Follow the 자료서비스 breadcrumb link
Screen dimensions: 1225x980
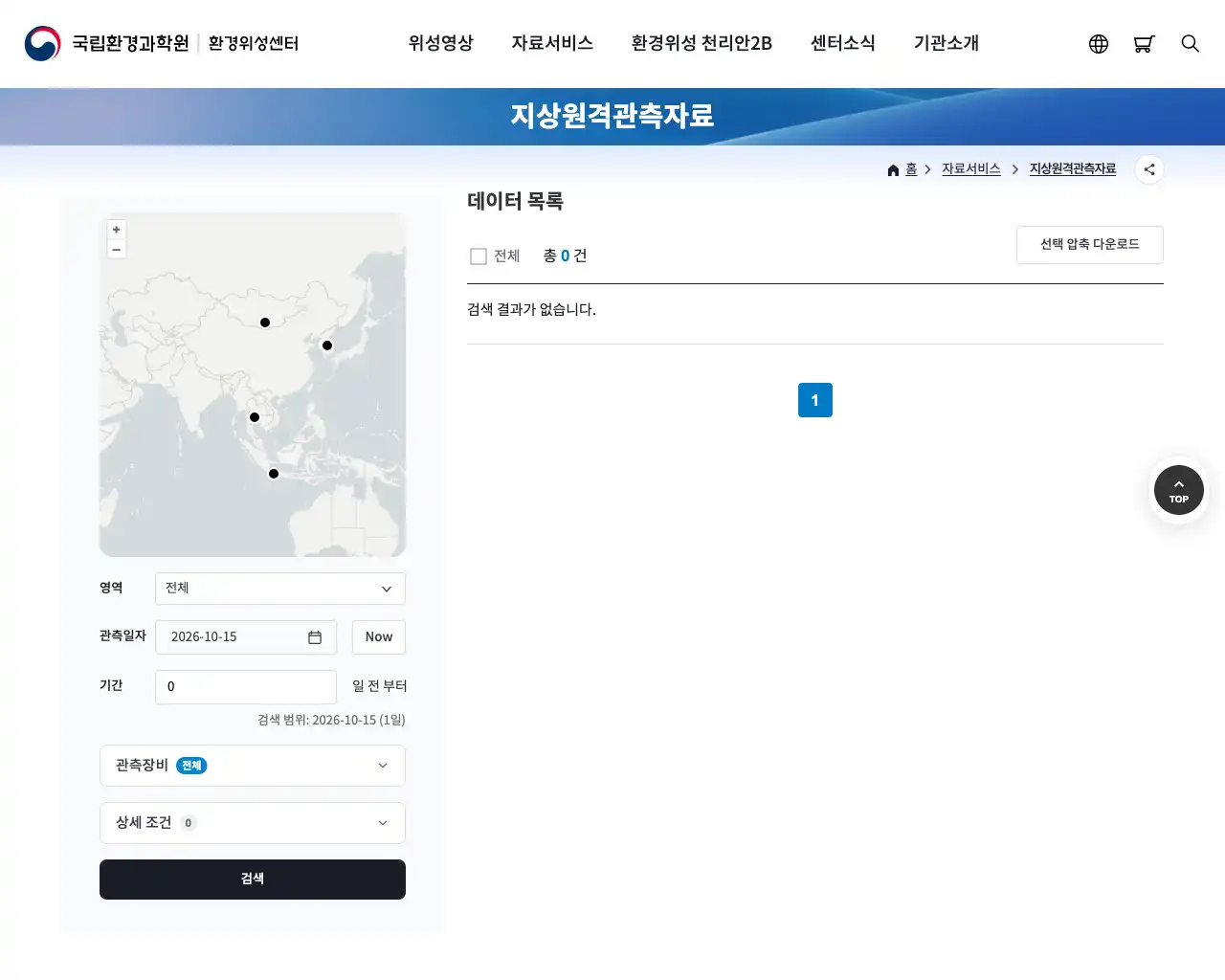pyautogui.click(x=971, y=169)
